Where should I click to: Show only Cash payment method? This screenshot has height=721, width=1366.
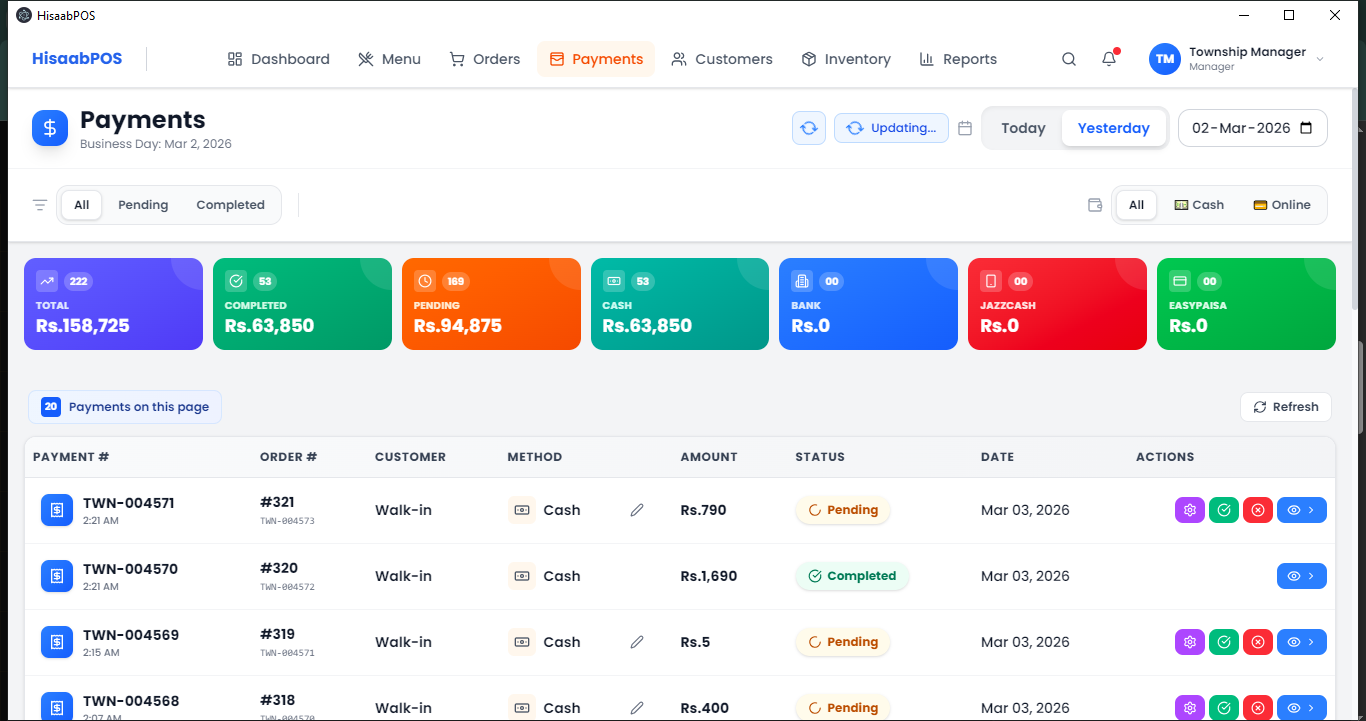(1199, 205)
